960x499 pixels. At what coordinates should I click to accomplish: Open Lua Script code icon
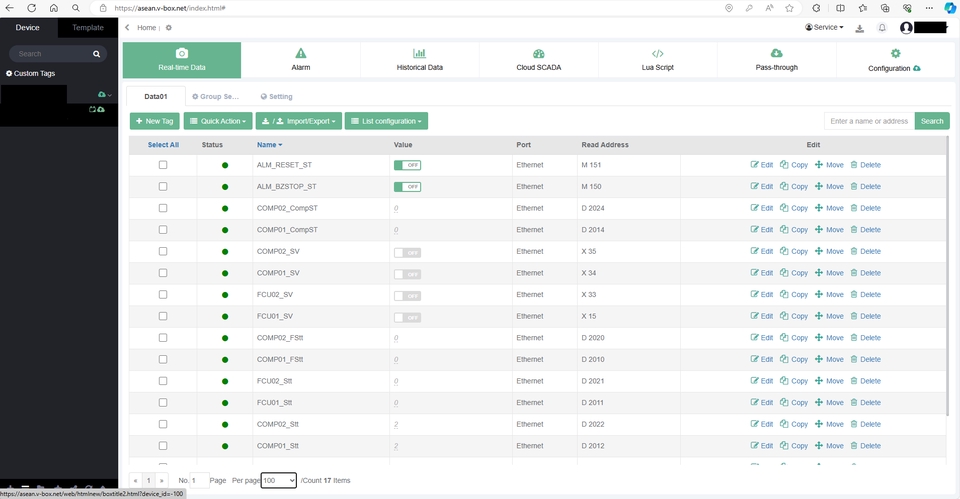(x=658, y=53)
